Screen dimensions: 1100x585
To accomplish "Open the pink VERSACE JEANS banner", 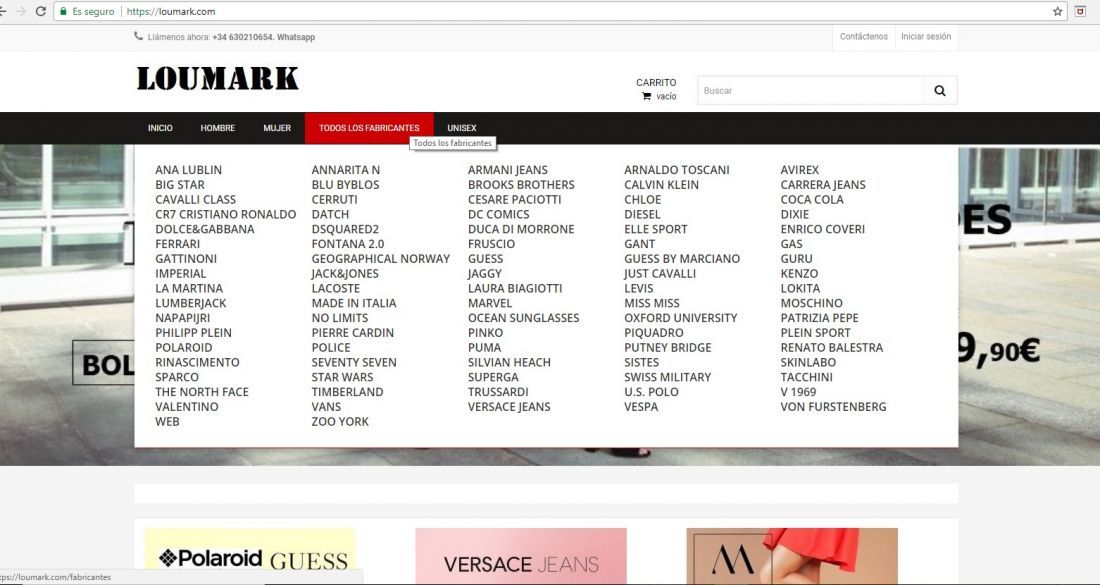I will pos(521,556).
